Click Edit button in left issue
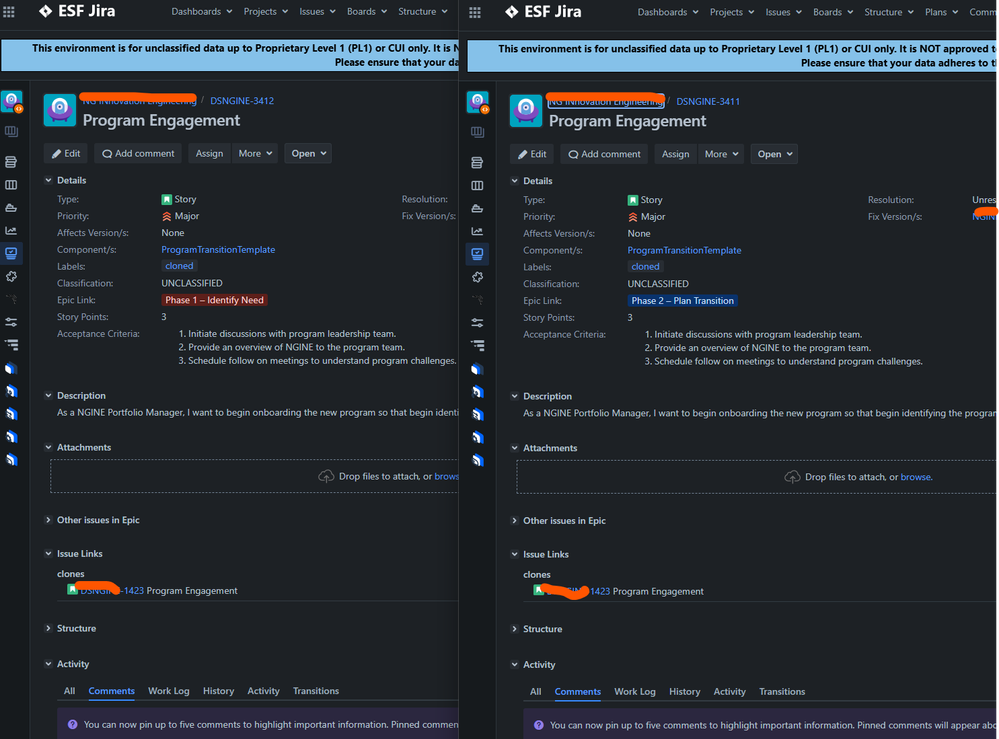The image size is (999, 739). [x=66, y=154]
